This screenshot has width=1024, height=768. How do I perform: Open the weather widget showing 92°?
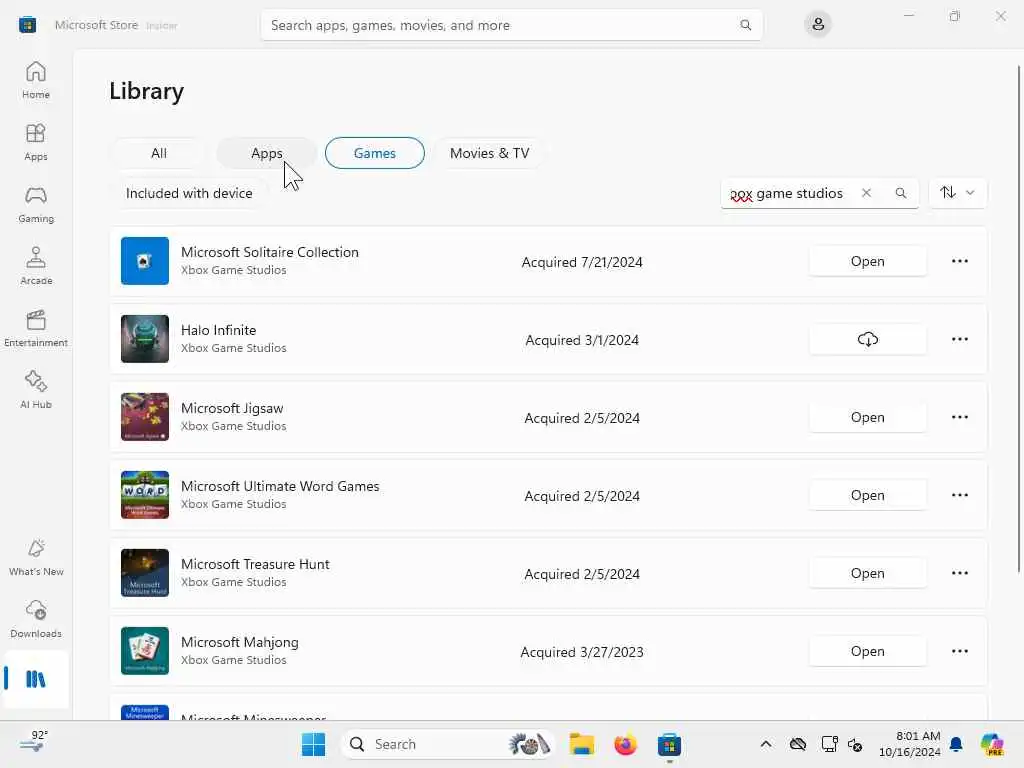pyautogui.click(x=33, y=743)
